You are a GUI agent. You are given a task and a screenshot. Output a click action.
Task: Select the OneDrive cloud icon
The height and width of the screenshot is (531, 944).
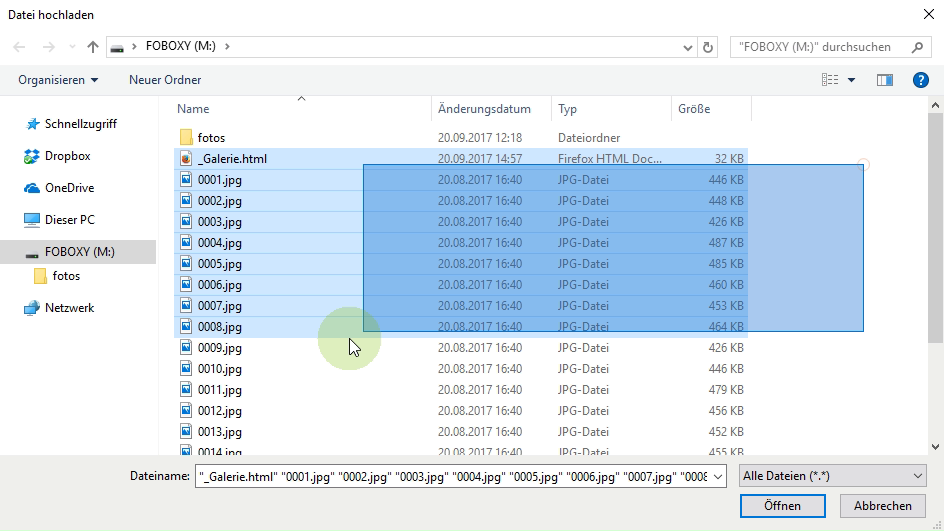tap(32, 188)
